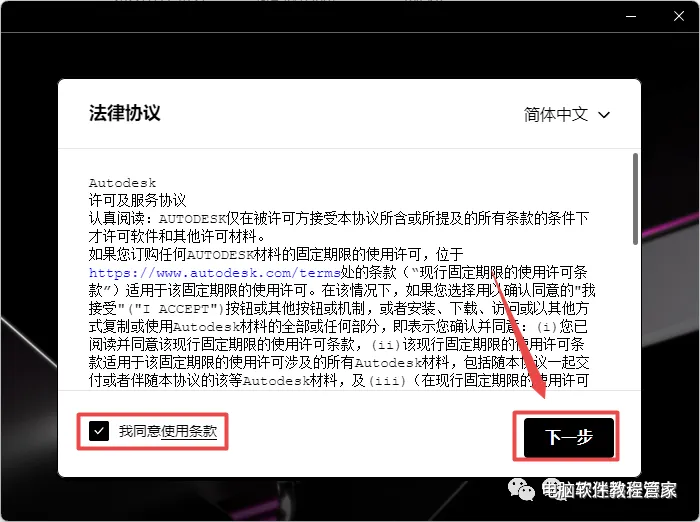Open the 使用条款 underlined link
This screenshot has height=522, width=700.
pyautogui.click(x=189, y=431)
